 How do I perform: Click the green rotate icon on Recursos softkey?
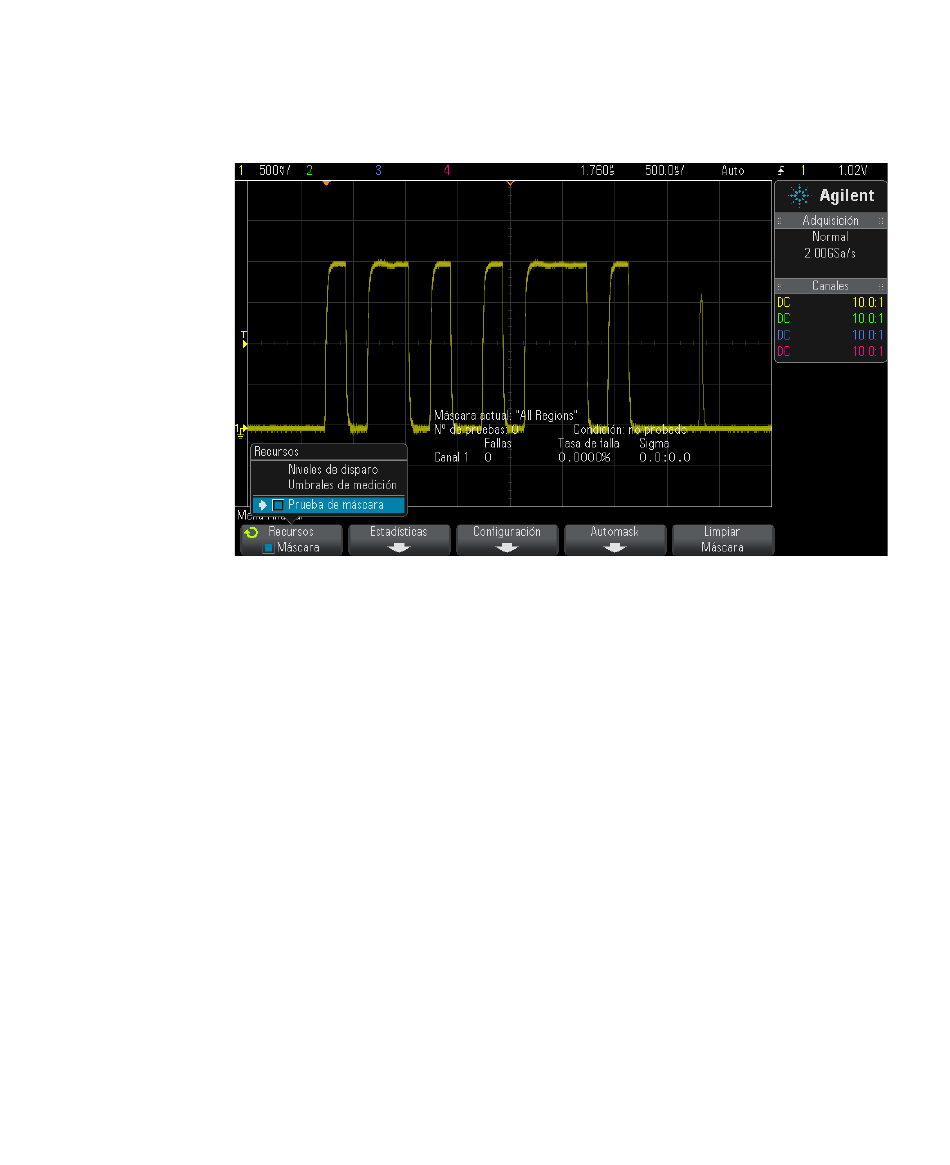click(x=251, y=532)
